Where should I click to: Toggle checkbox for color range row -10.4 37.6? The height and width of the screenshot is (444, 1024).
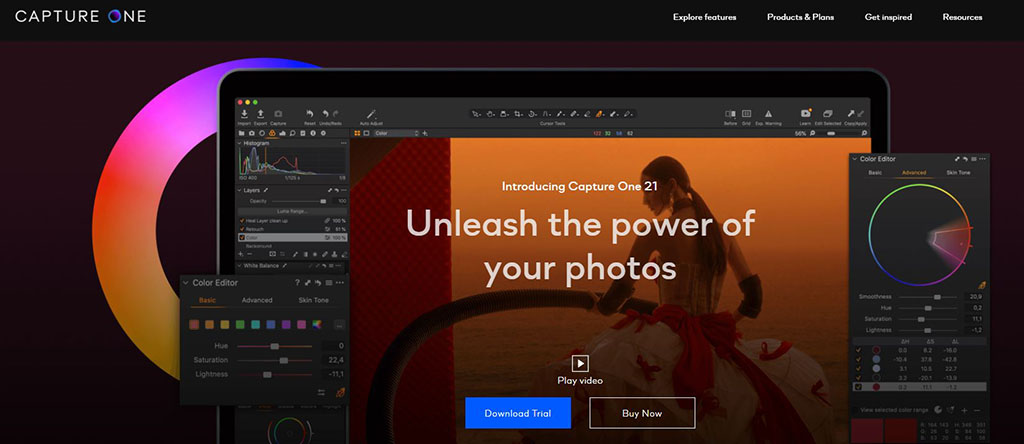[x=858, y=359]
